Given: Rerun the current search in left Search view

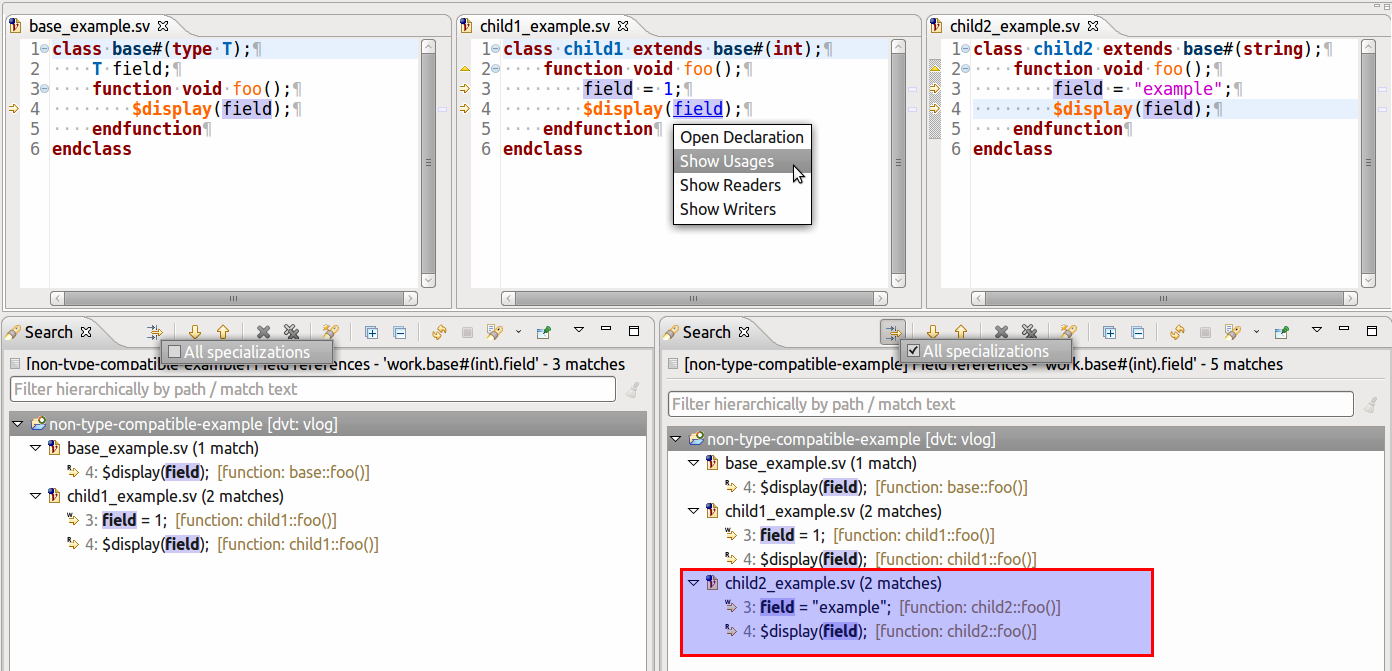Looking at the screenshot, I should [x=438, y=331].
